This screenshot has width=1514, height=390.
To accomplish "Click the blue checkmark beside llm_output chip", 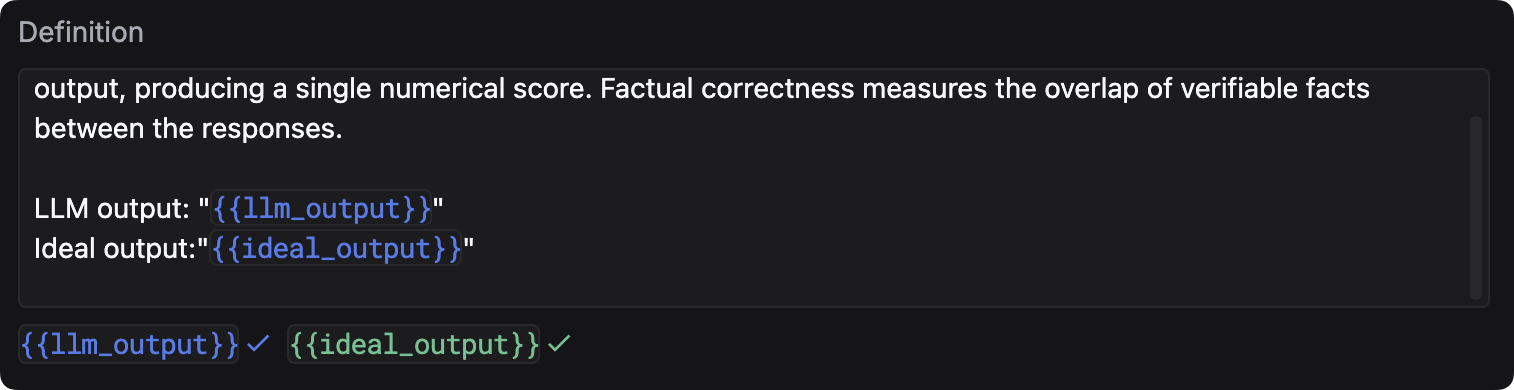I will point(259,344).
